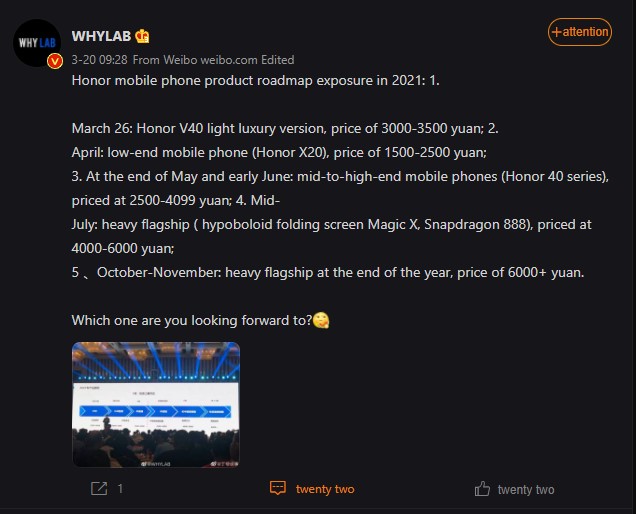Enlarge the conference roadmap photo thumbnail
This screenshot has height=514, width=636.
(x=156, y=404)
